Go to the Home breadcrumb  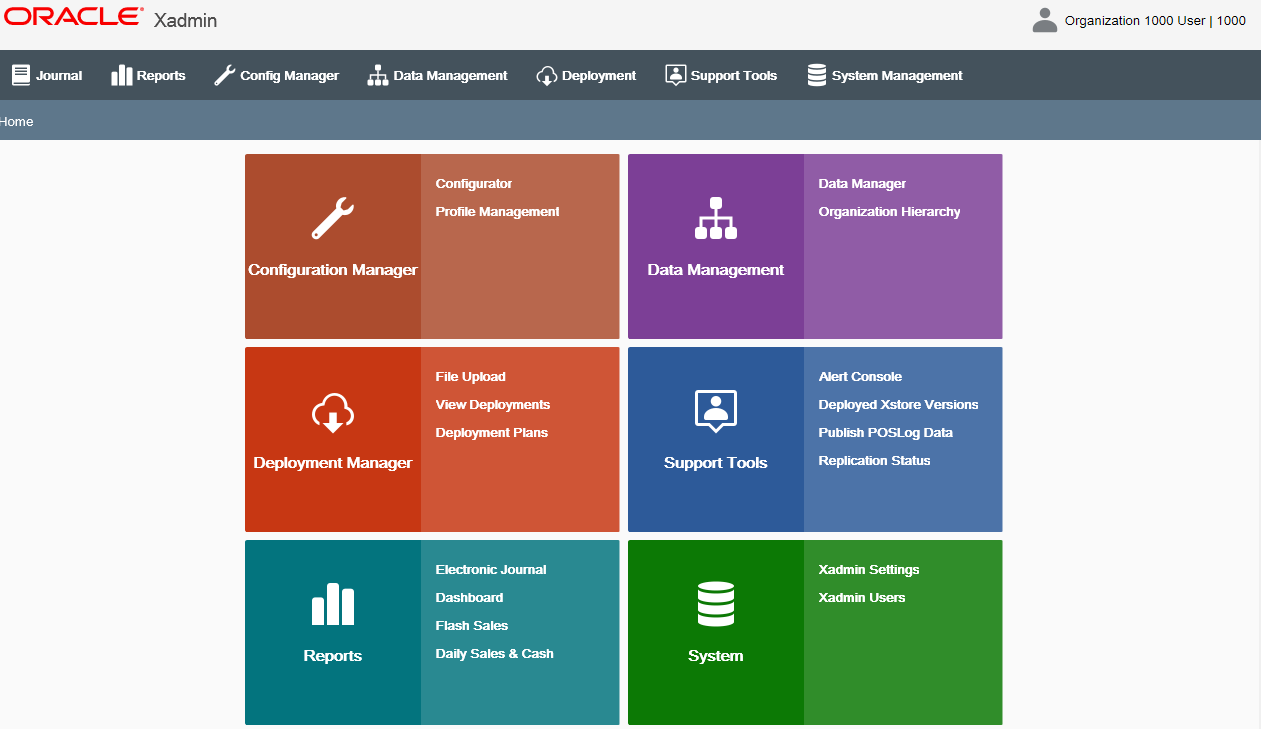(x=17, y=121)
